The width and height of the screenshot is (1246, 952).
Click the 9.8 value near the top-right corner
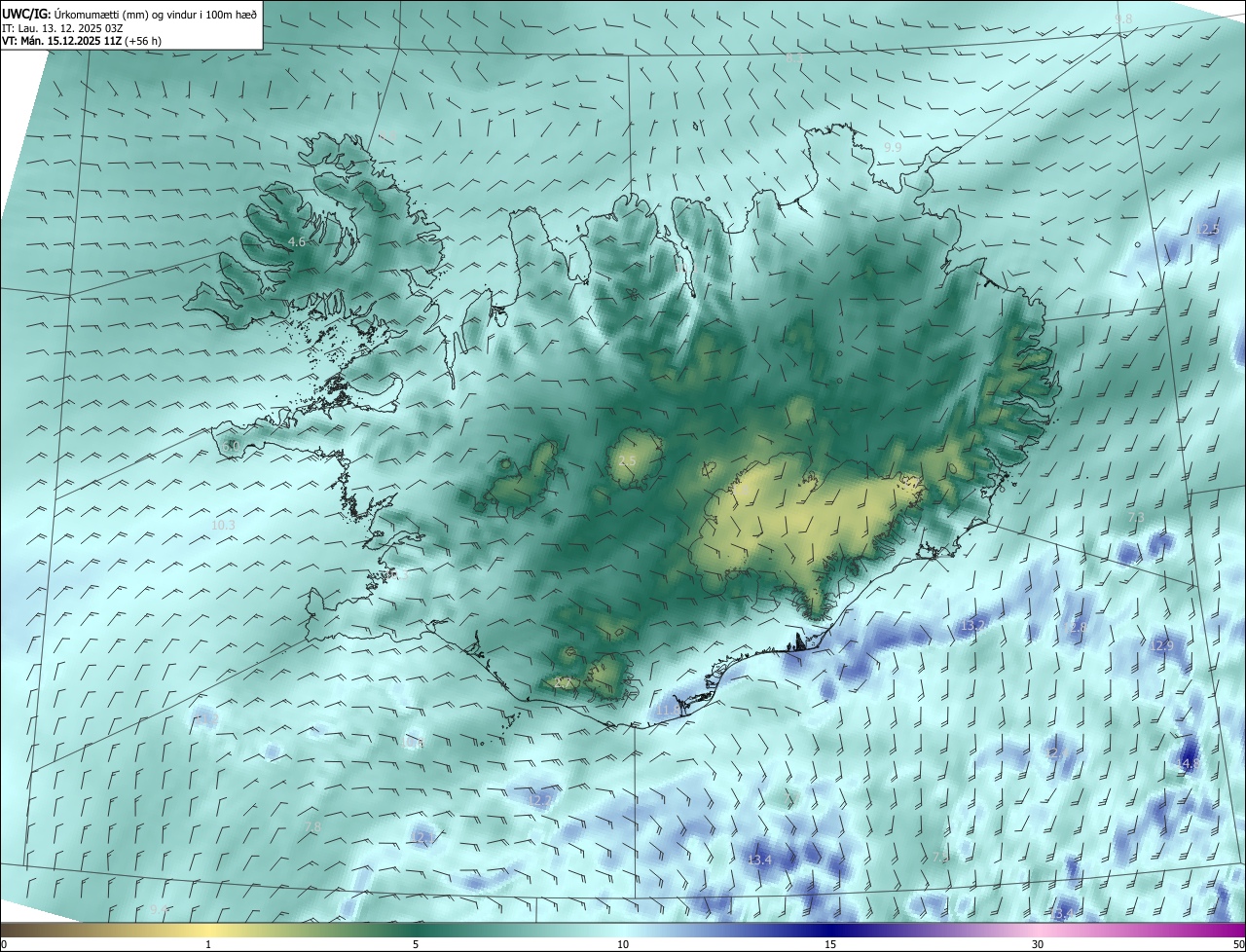(1123, 19)
